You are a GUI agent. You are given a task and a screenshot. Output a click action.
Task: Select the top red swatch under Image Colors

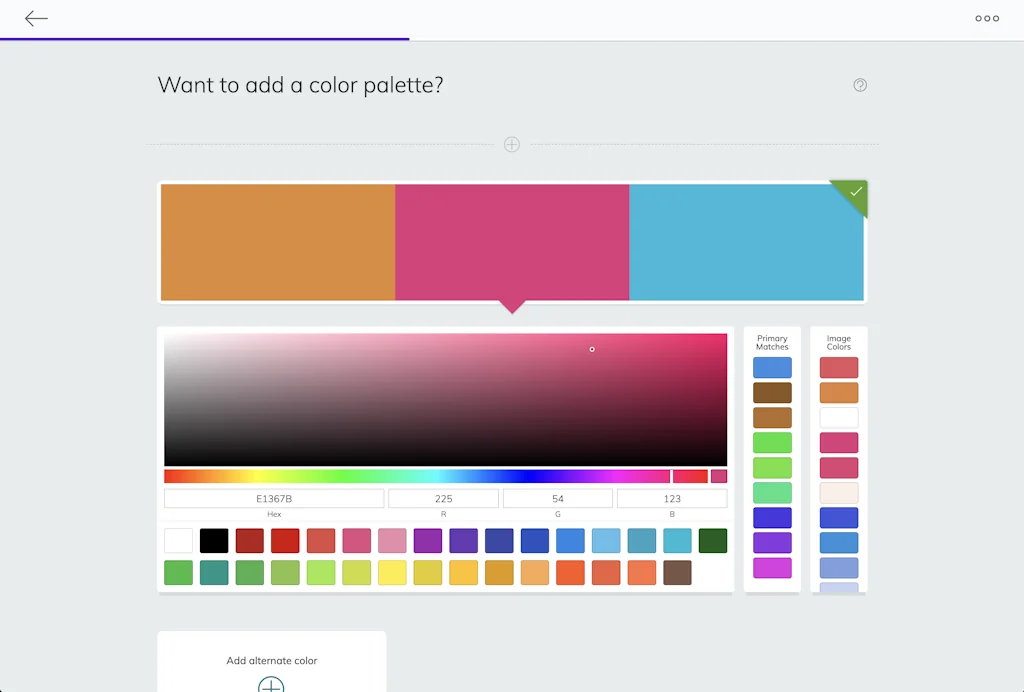coord(838,367)
